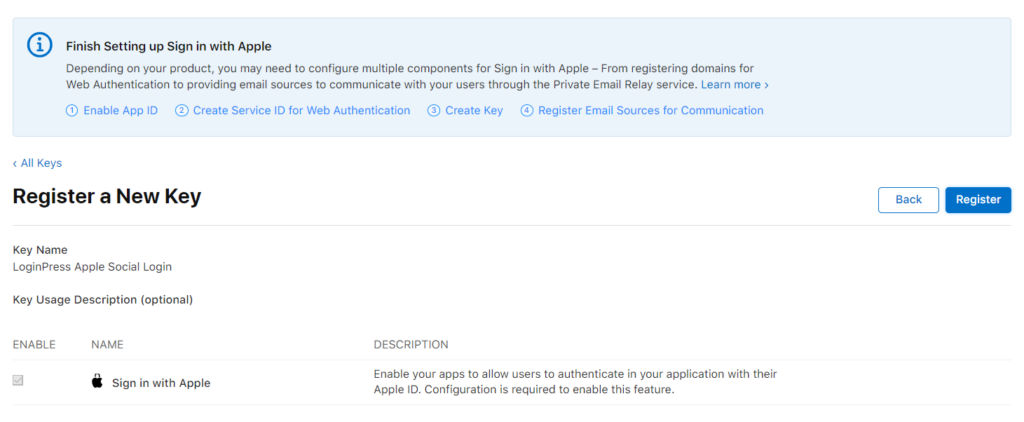The image size is (1024, 422).
Task: Click the Register a New Key heading
Action: tap(107, 197)
